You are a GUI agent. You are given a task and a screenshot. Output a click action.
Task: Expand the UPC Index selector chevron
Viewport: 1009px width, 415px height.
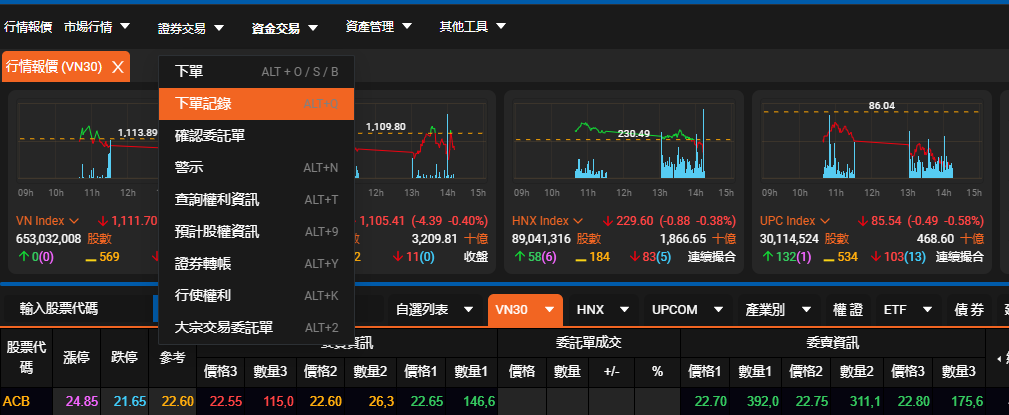coord(825,221)
